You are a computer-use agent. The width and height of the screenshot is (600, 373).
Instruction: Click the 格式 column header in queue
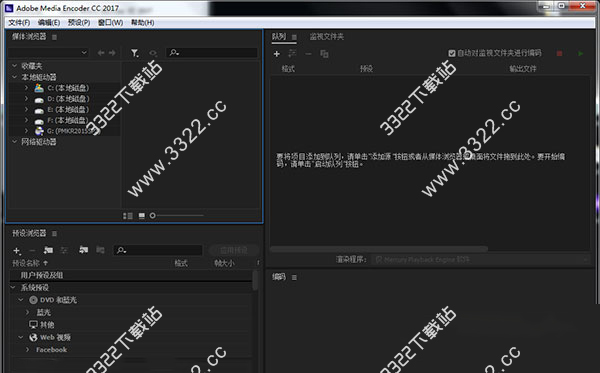[x=288, y=69]
